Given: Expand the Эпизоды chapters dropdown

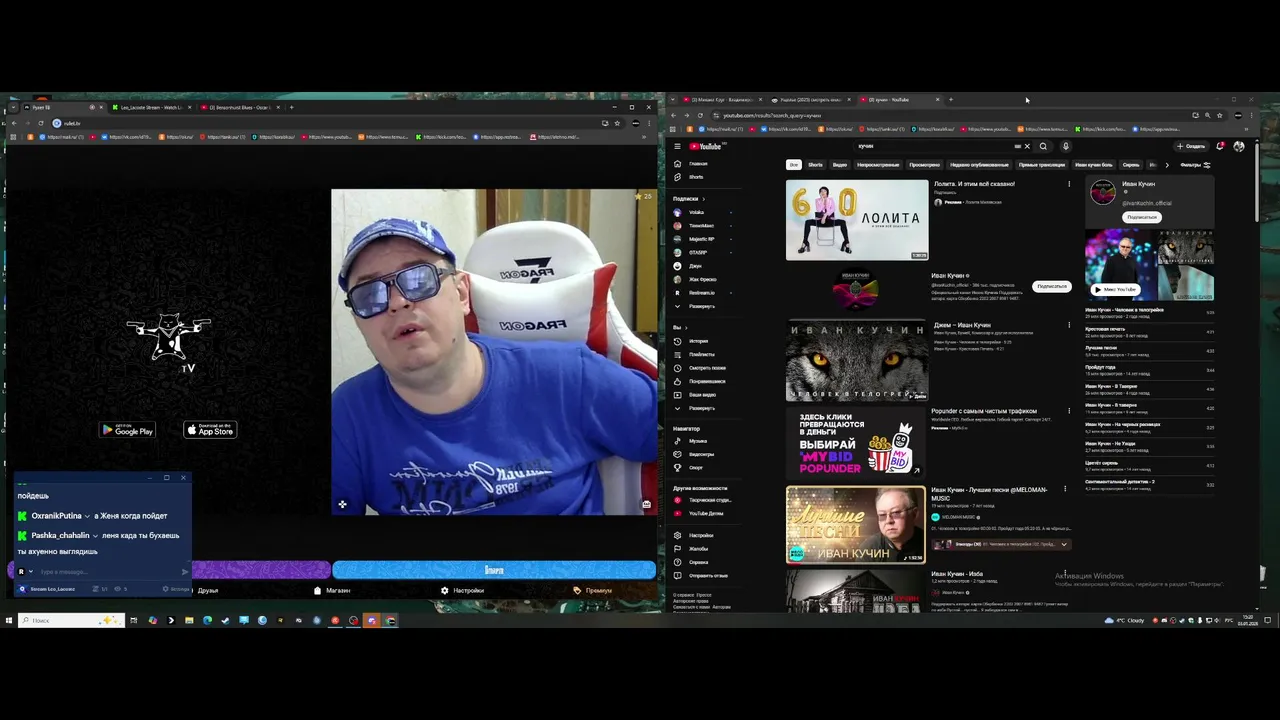Looking at the screenshot, I should (x=1064, y=544).
